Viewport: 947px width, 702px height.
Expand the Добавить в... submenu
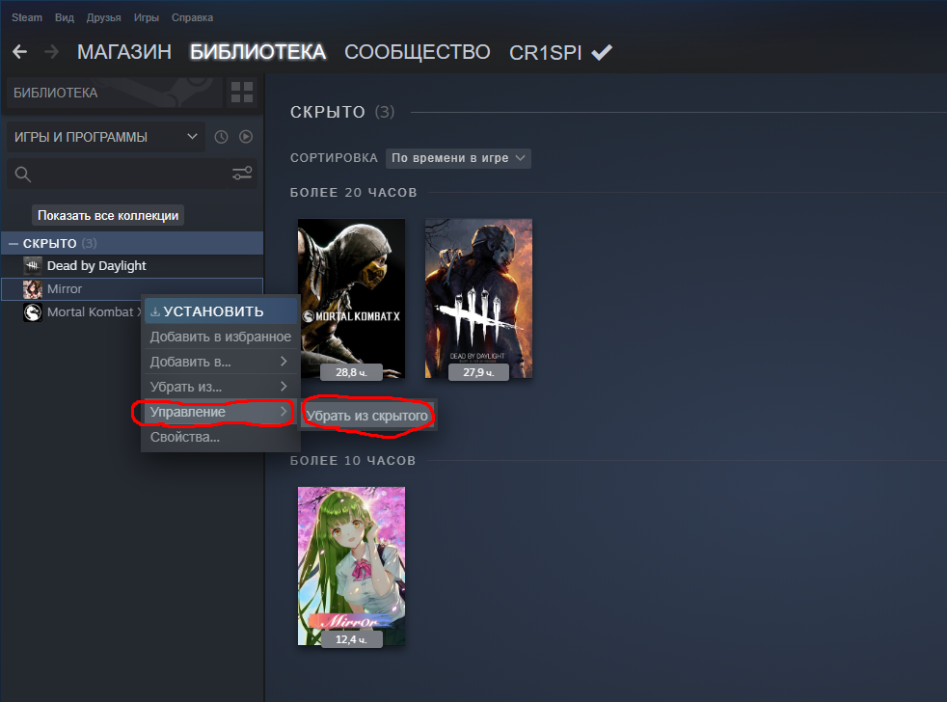[x=220, y=362]
